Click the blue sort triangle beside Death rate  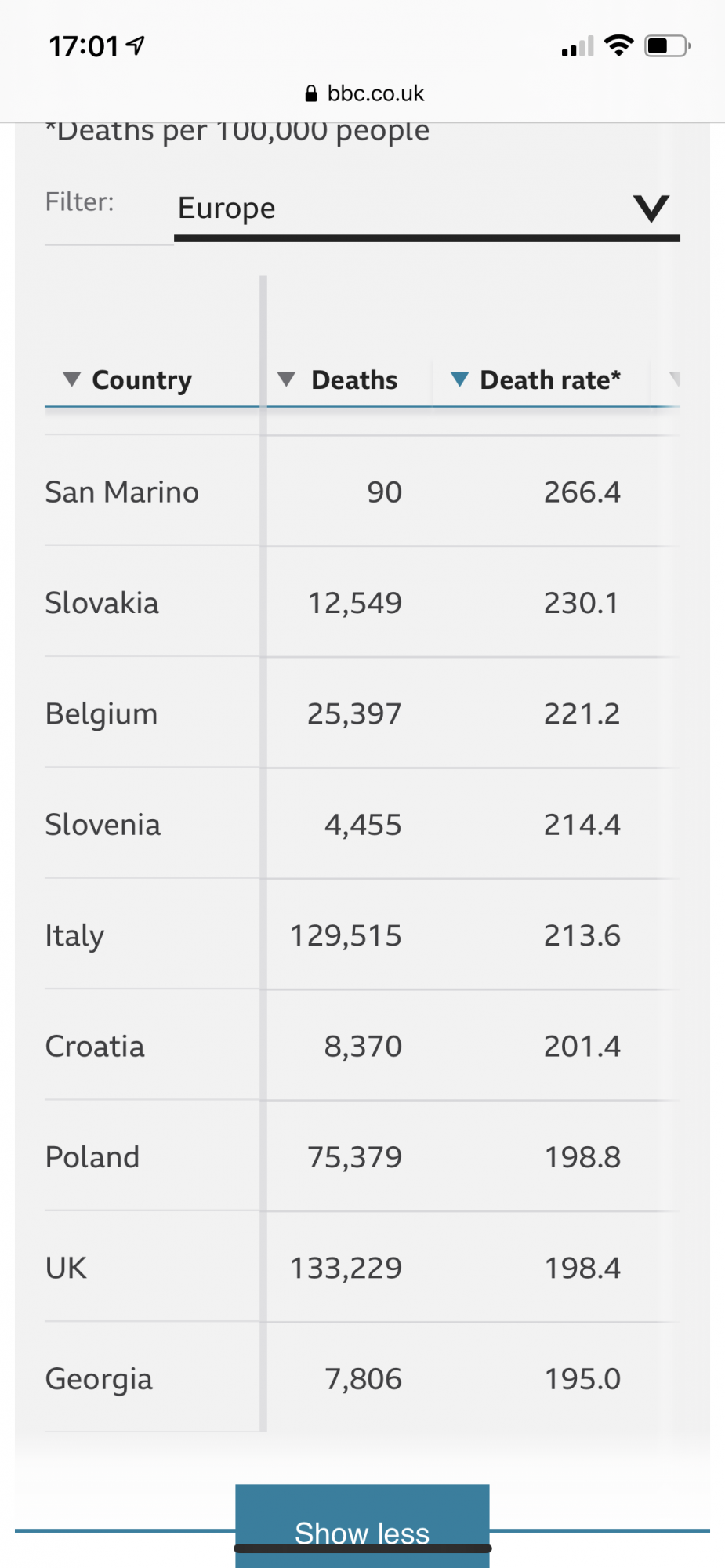459,379
